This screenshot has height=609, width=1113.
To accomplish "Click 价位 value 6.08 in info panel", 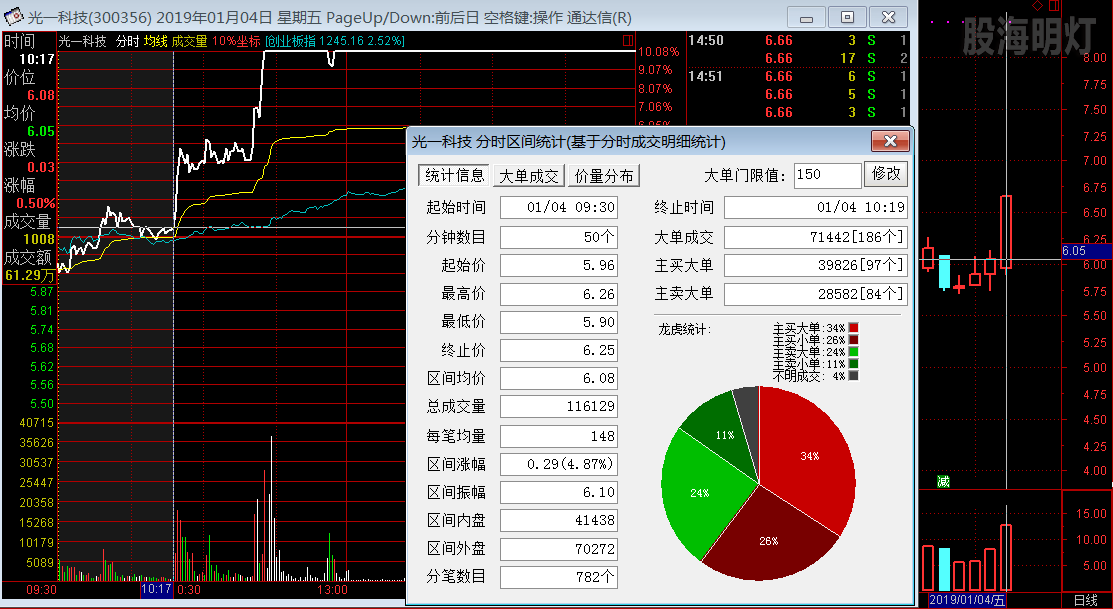I will 40,95.
